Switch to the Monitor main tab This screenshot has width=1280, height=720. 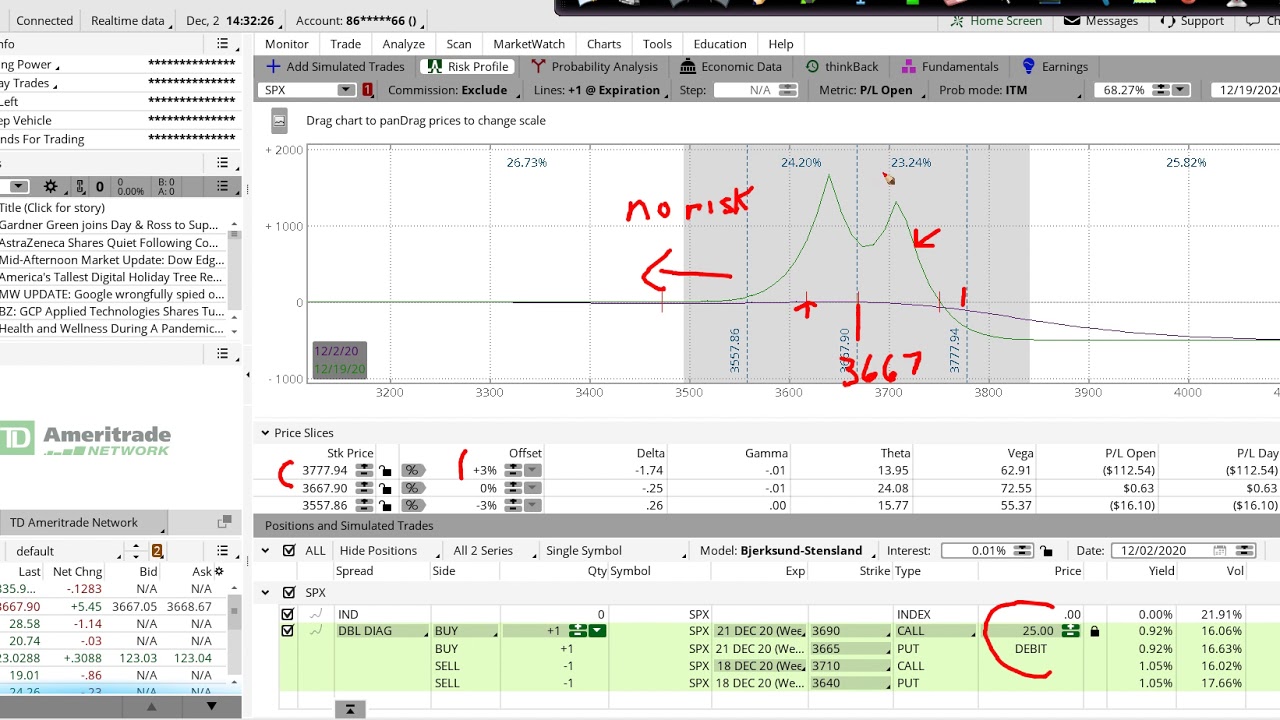click(x=287, y=44)
